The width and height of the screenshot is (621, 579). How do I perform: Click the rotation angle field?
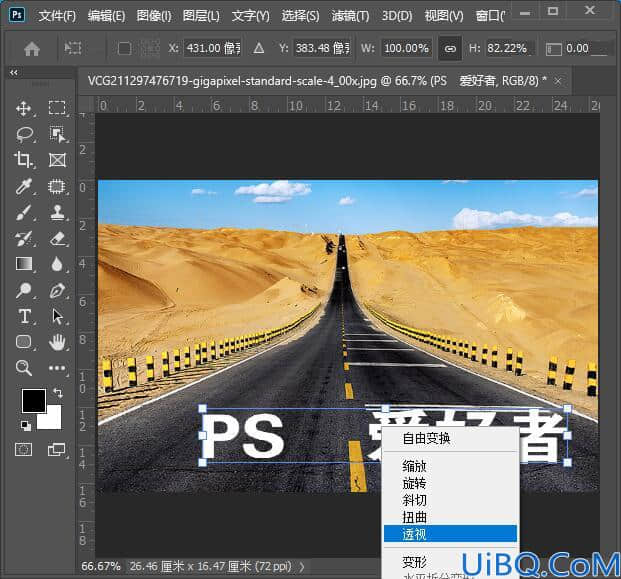(586, 48)
